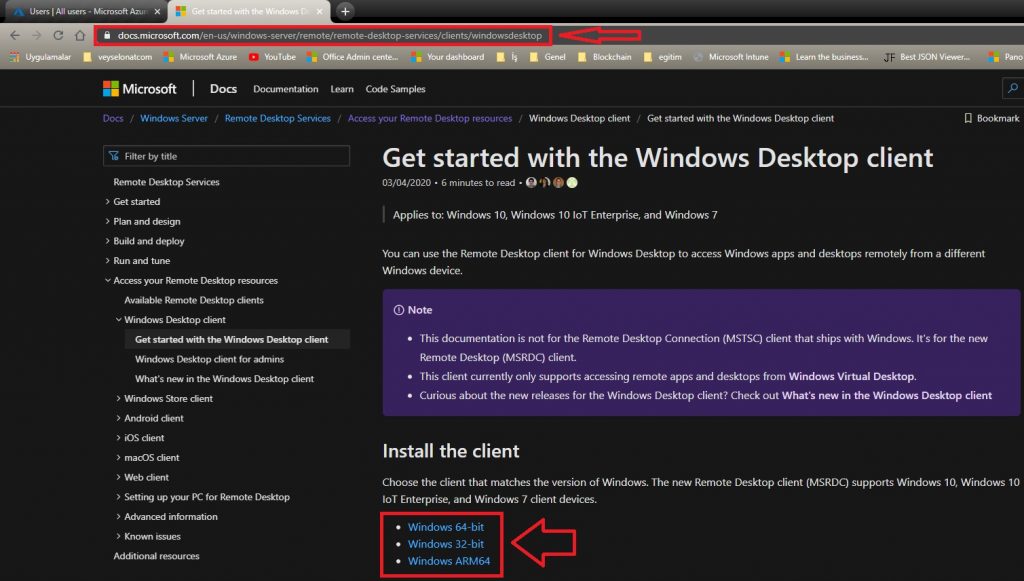The width and height of the screenshot is (1024, 581).
Task: Expand the Web client node
Action: tap(142, 477)
